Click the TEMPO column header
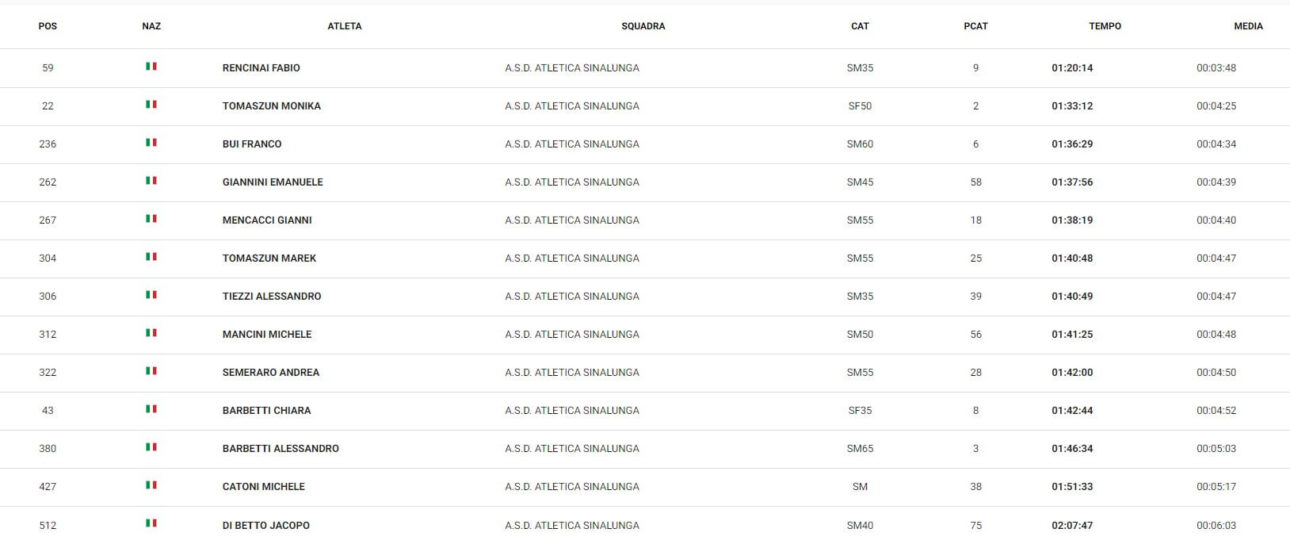The image size is (1290, 544). tap(1104, 26)
